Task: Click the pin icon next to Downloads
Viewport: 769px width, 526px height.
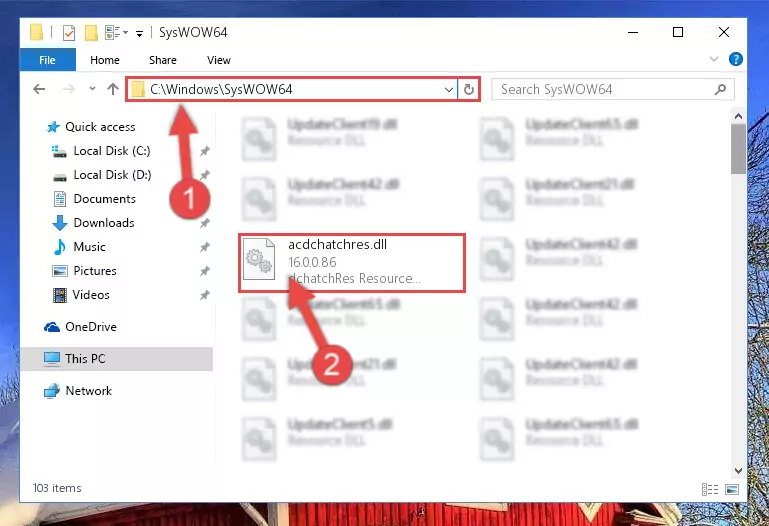Action: click(205, 223)
